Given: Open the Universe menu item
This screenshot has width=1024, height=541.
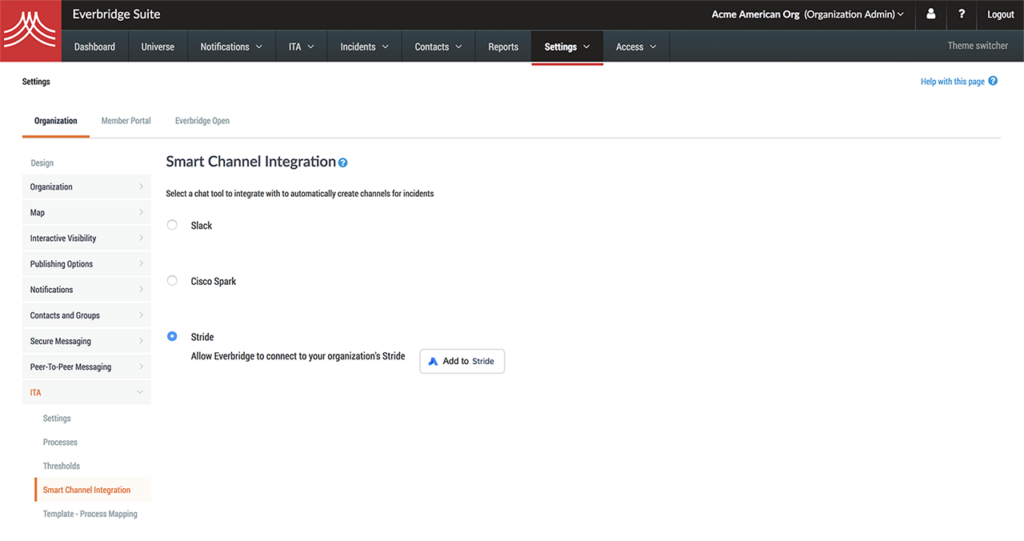Looking at the screenshot, I should (x=158, y=46).
